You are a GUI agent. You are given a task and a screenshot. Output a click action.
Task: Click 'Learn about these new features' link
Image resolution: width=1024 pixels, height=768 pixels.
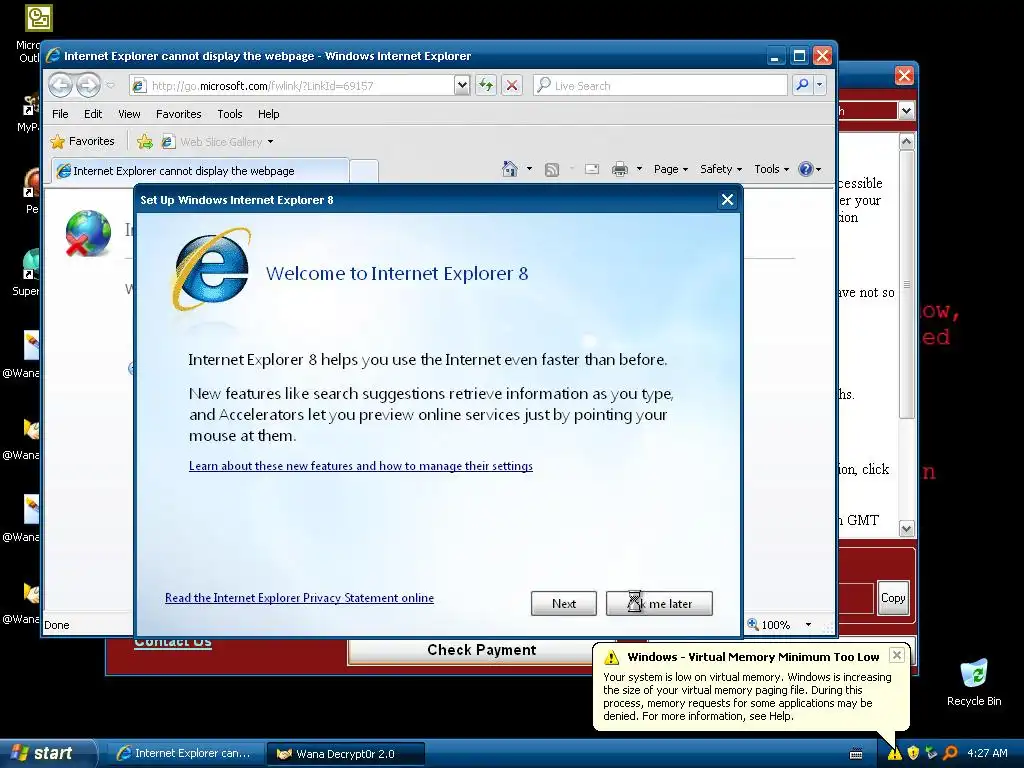pos(360,466)
